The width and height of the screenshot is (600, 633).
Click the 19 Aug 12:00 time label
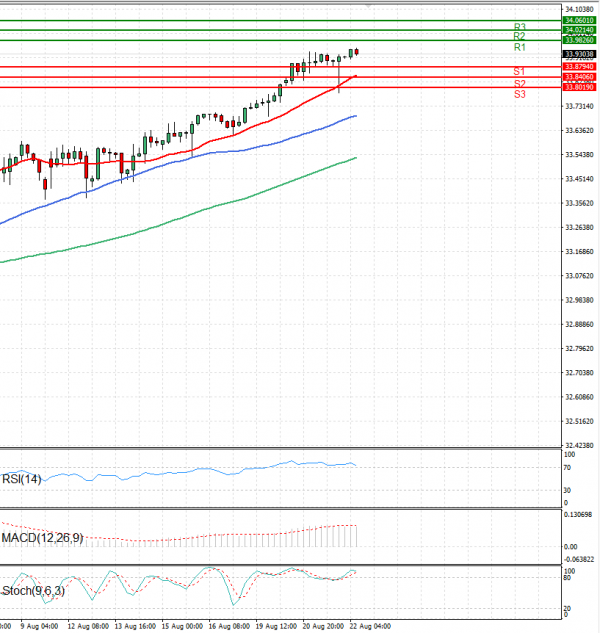click(x=276, y=626)
